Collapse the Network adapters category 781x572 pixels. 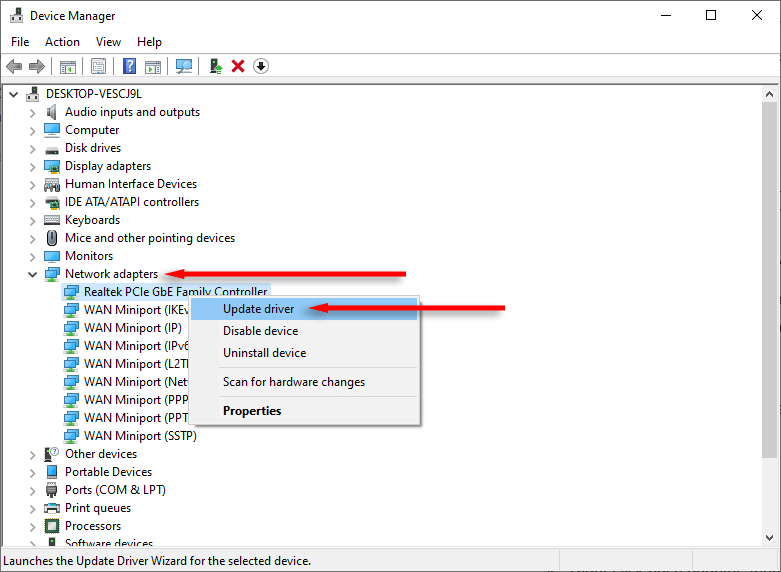coord(32,274)
